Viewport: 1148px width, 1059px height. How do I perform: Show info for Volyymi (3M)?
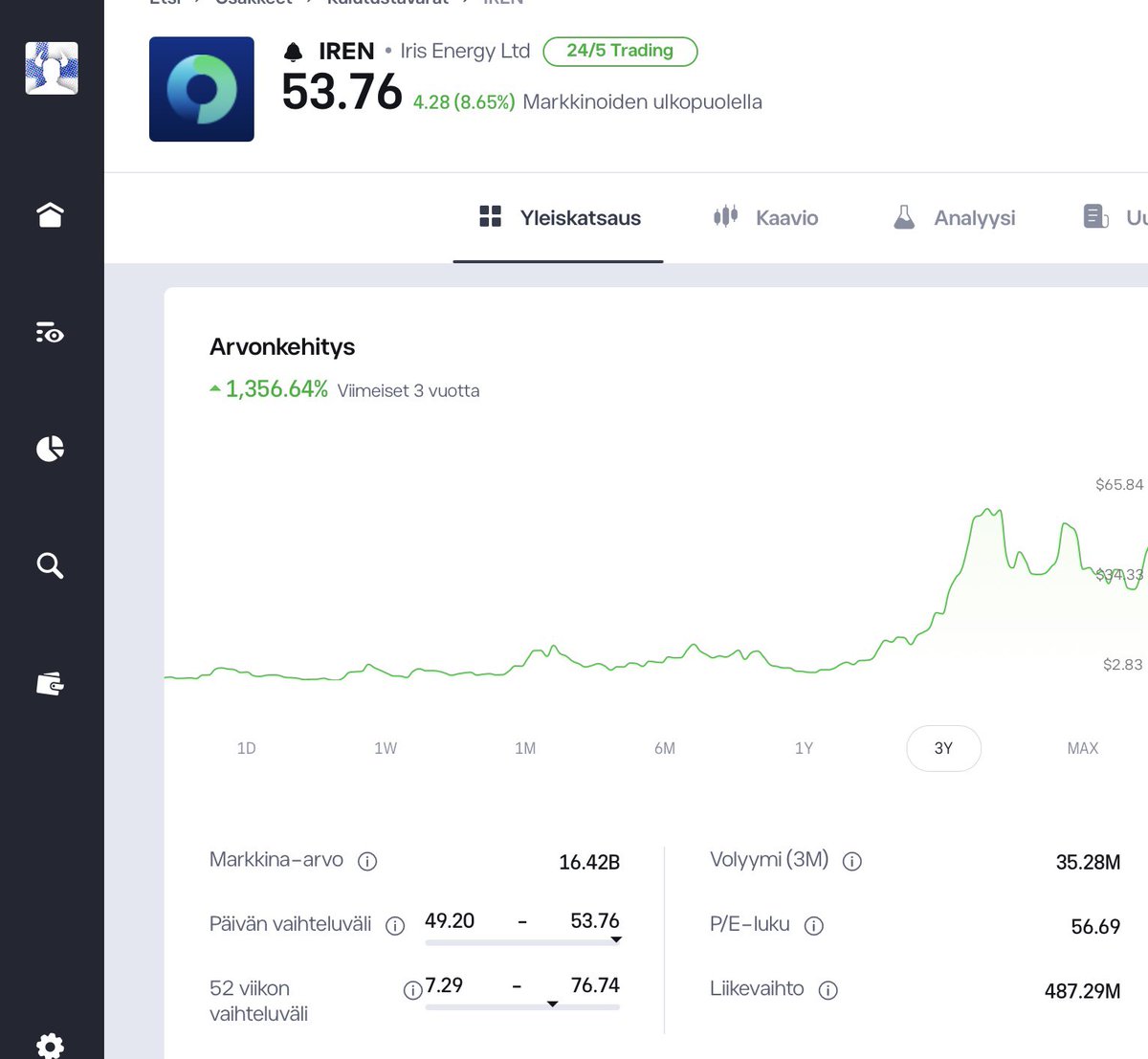click(x=852, y=861)
